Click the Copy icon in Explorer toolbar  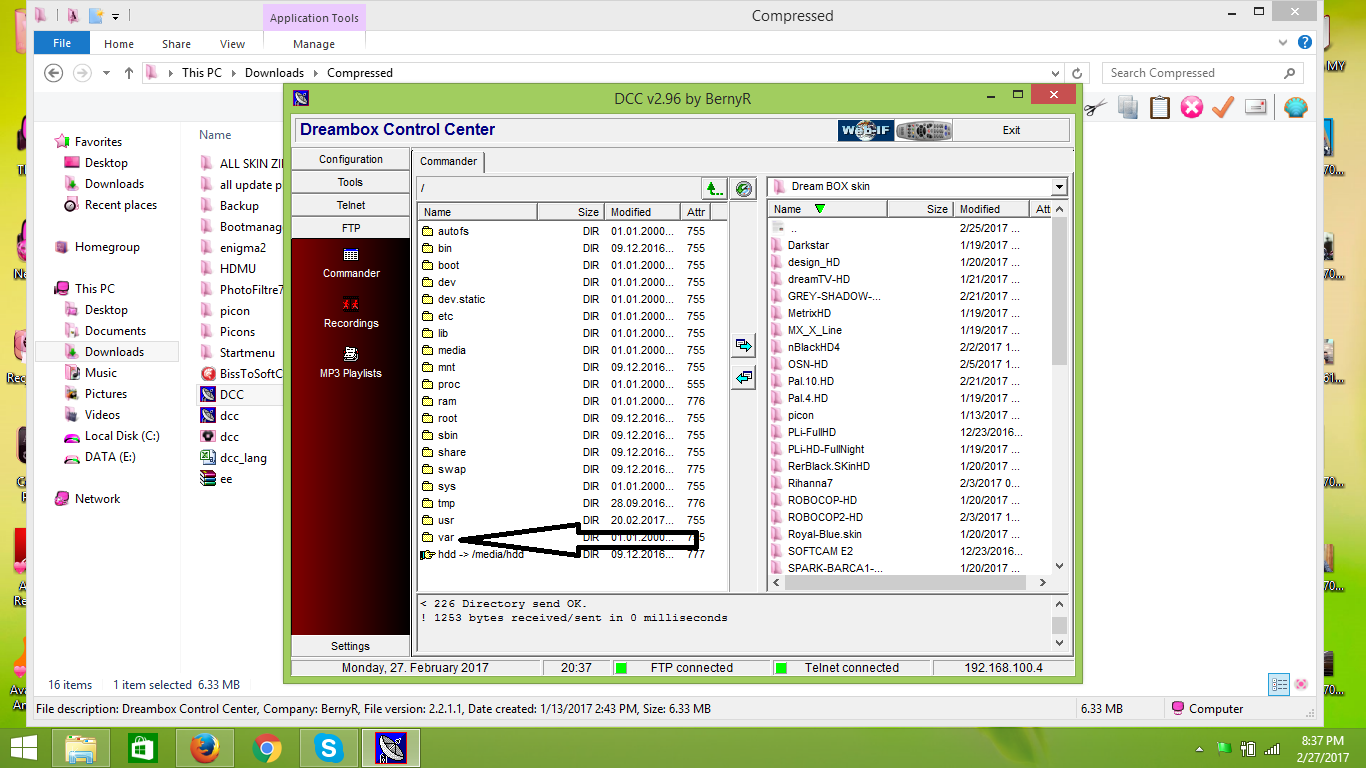(x=1128, y=107)
